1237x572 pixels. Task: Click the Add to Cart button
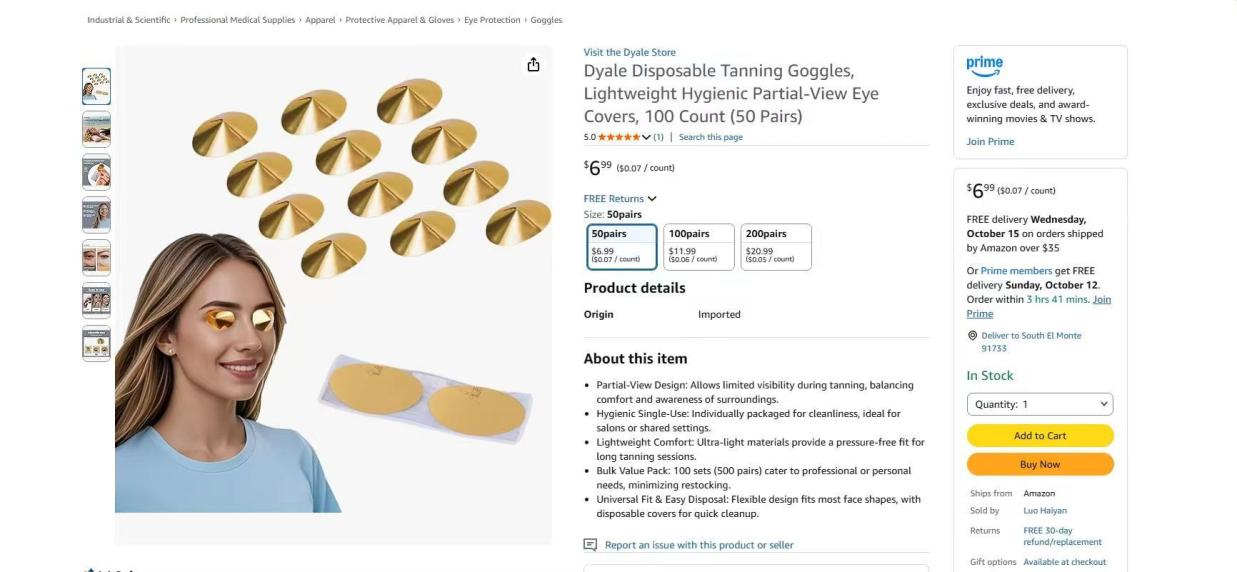[x=1039, y=435]
